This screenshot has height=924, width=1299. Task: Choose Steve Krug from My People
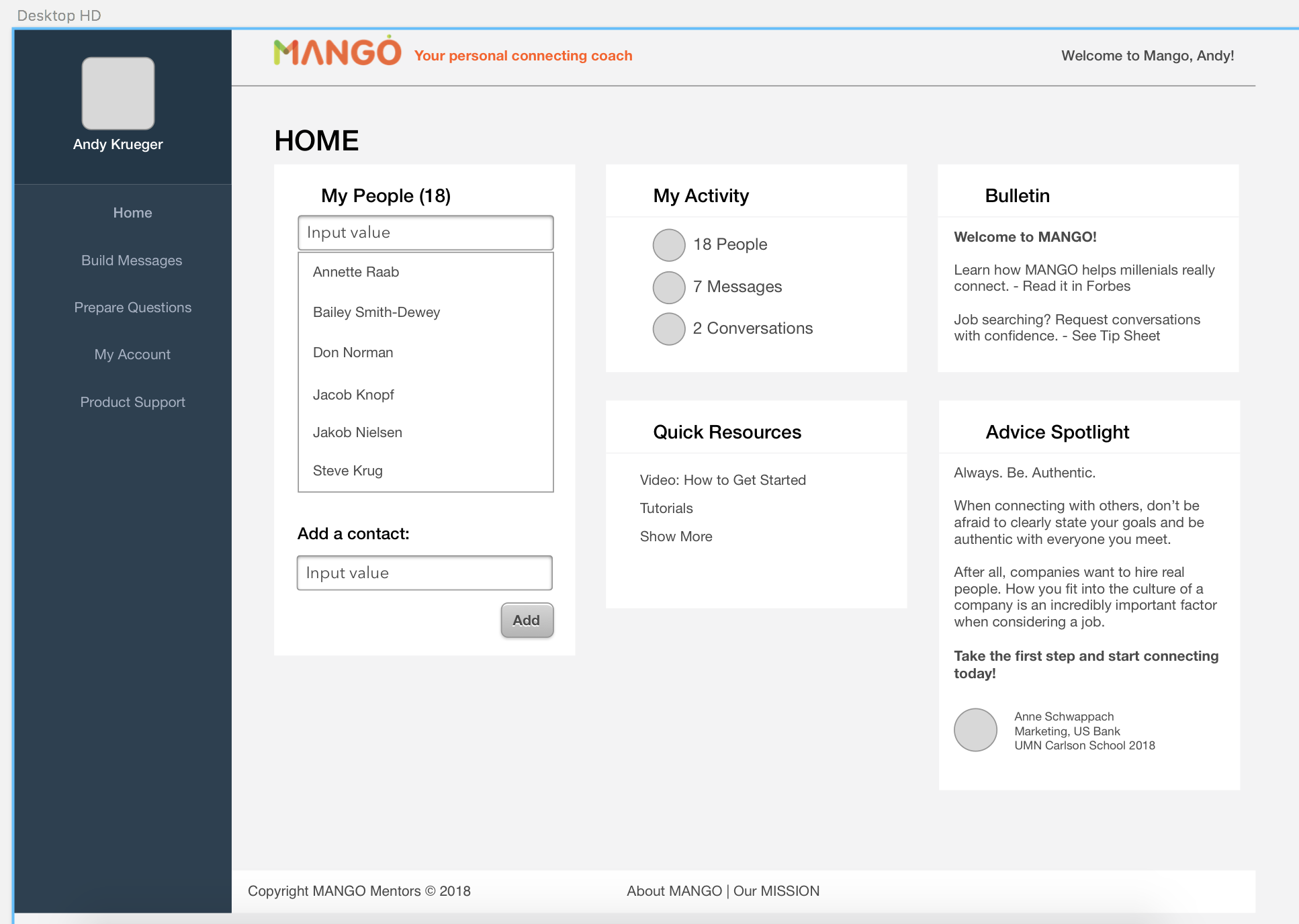(348, 471)
